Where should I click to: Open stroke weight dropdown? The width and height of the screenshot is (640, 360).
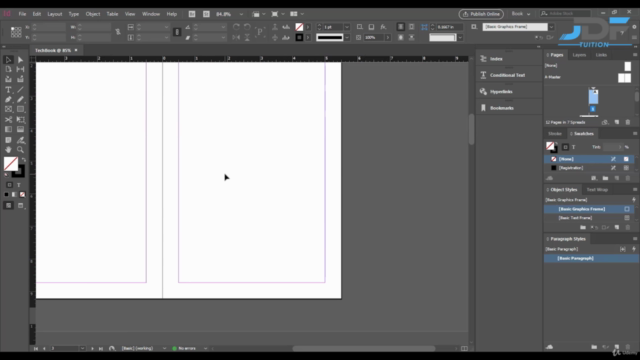347,27
